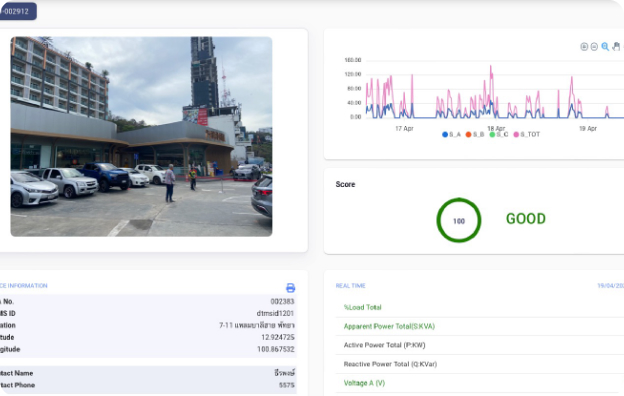Select the serial number value 002383
Viewport: 624px width, 396px height.
point(282,301)
